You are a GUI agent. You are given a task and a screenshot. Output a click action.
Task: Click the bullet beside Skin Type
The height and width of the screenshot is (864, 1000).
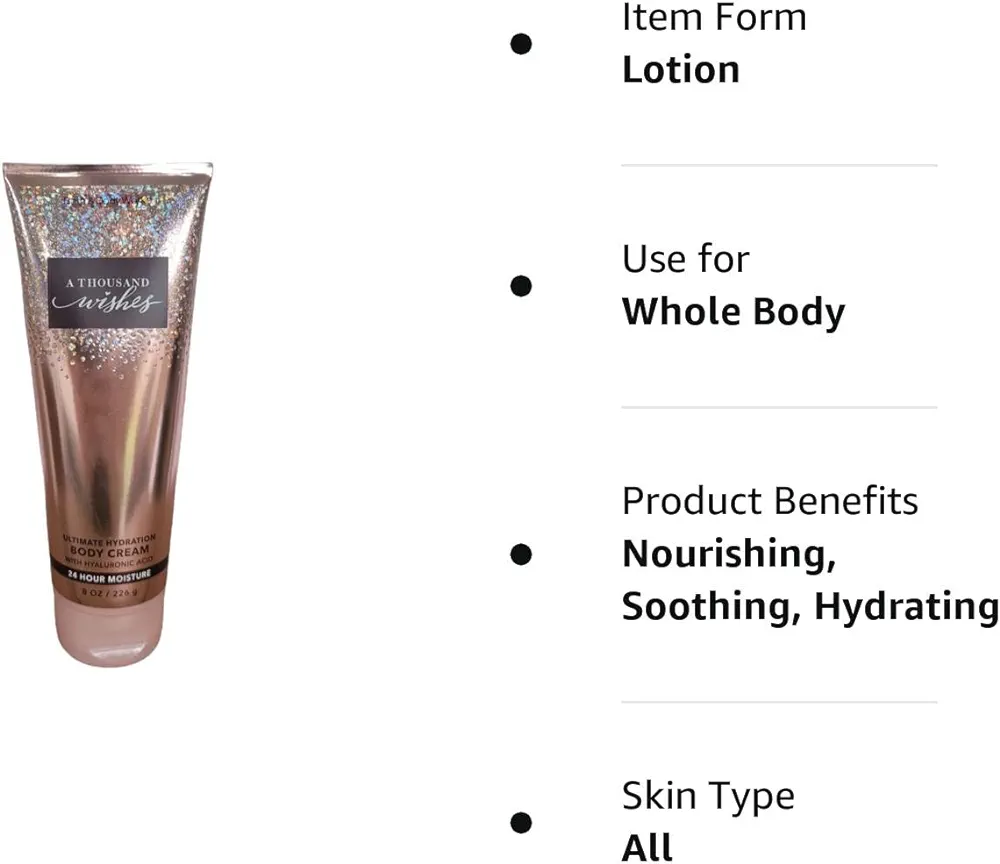point(521,823)
